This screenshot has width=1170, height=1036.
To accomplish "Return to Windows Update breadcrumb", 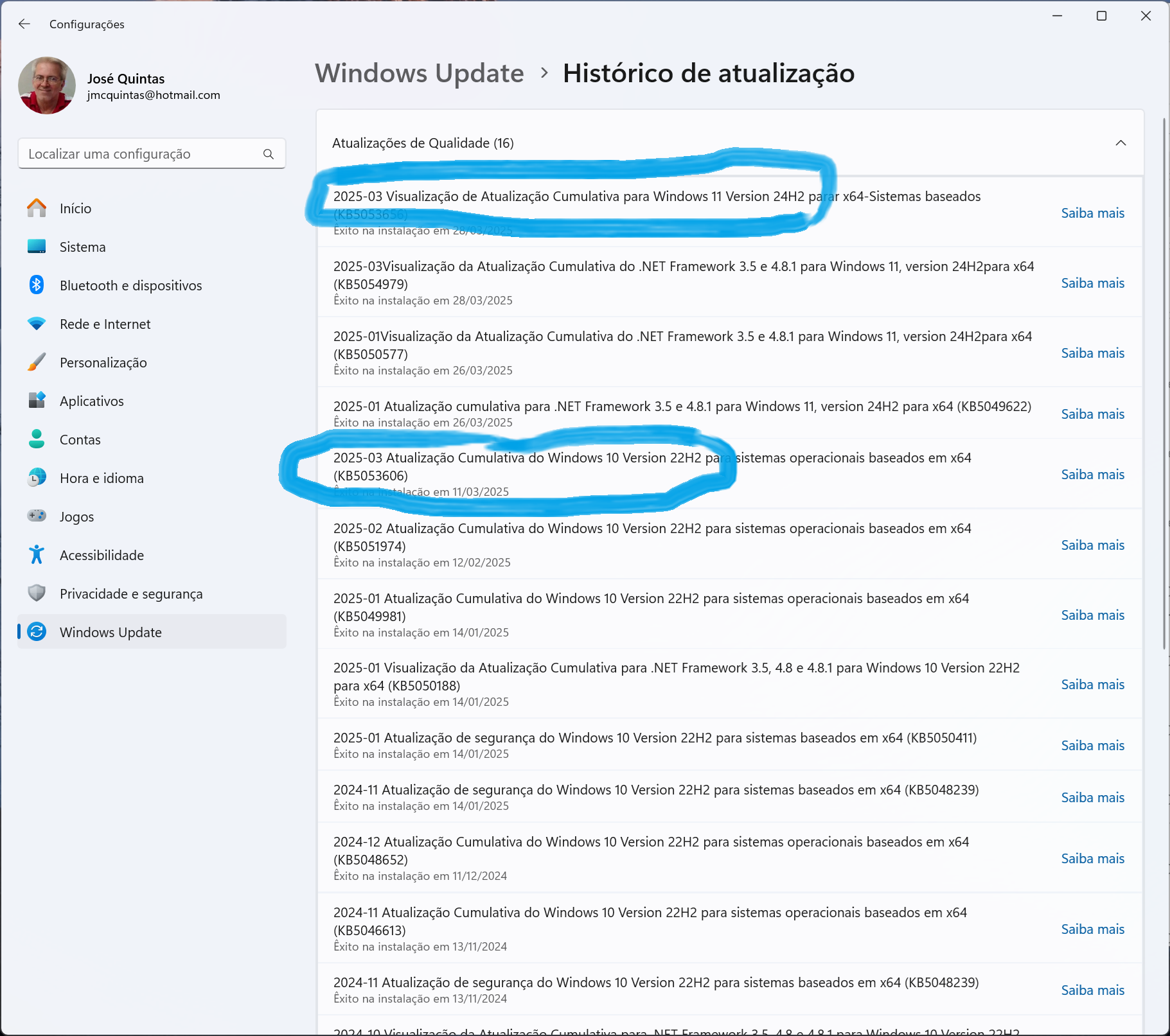I will point(420,73).
